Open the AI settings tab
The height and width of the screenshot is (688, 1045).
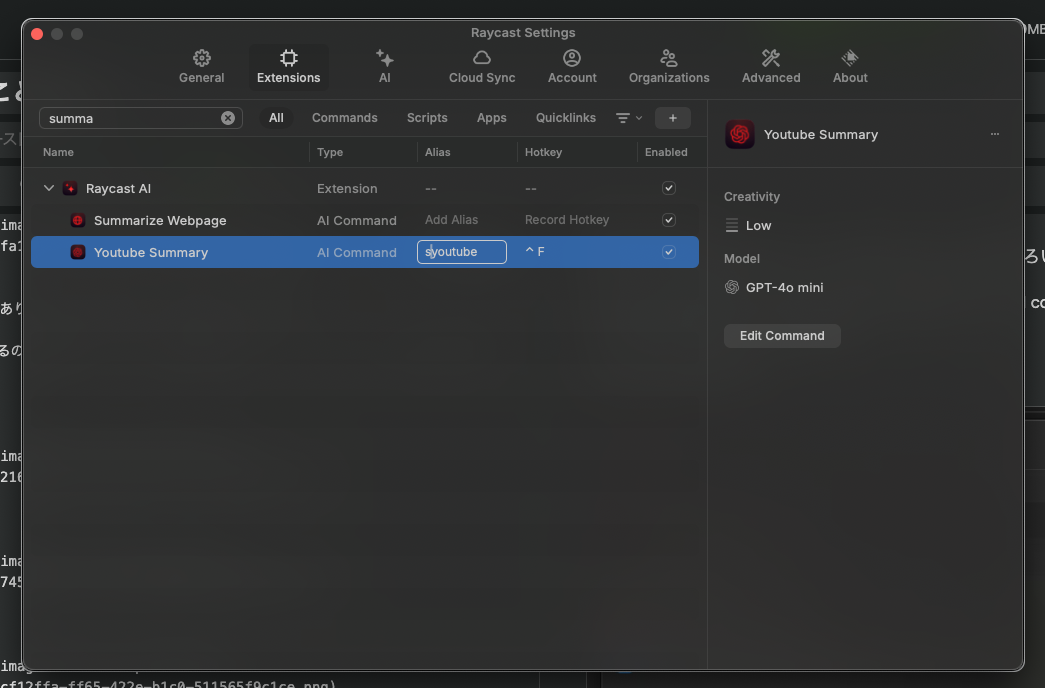pyautogui.click(x=385, y=67)
